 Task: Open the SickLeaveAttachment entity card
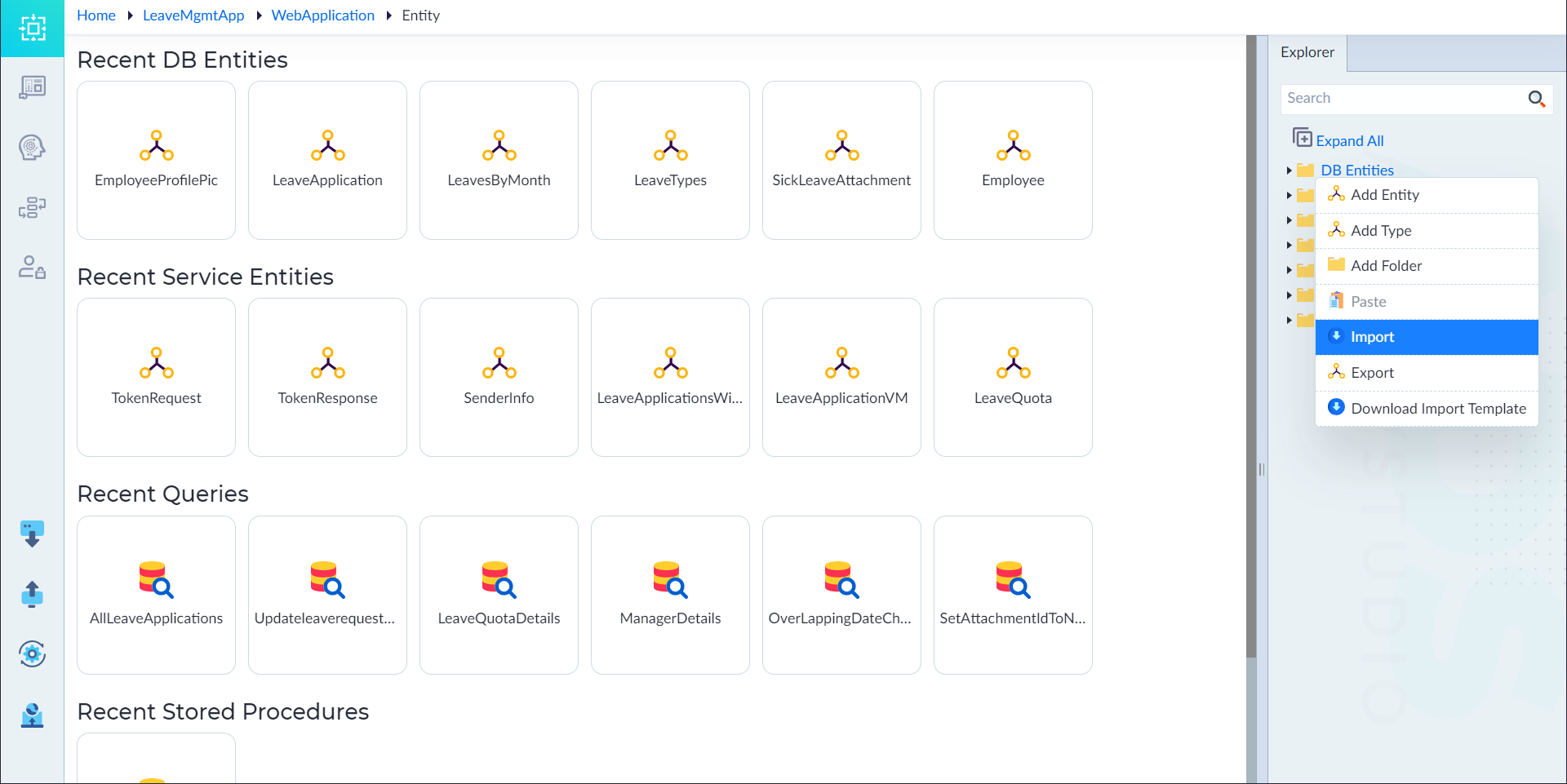(x=841, y=160)
